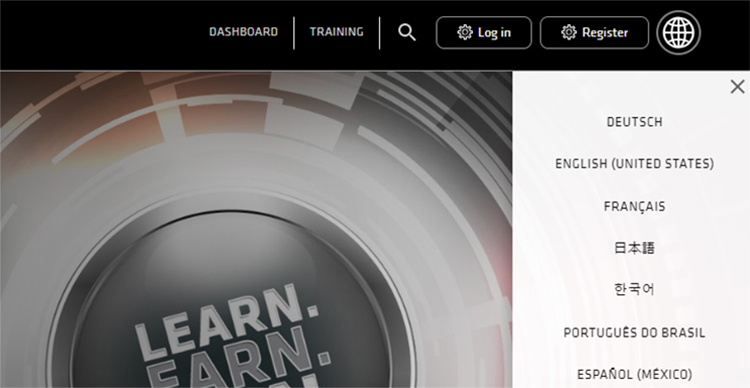Click the Log in button
Screen dimensions: 750x388
click(x=484, y=33)
